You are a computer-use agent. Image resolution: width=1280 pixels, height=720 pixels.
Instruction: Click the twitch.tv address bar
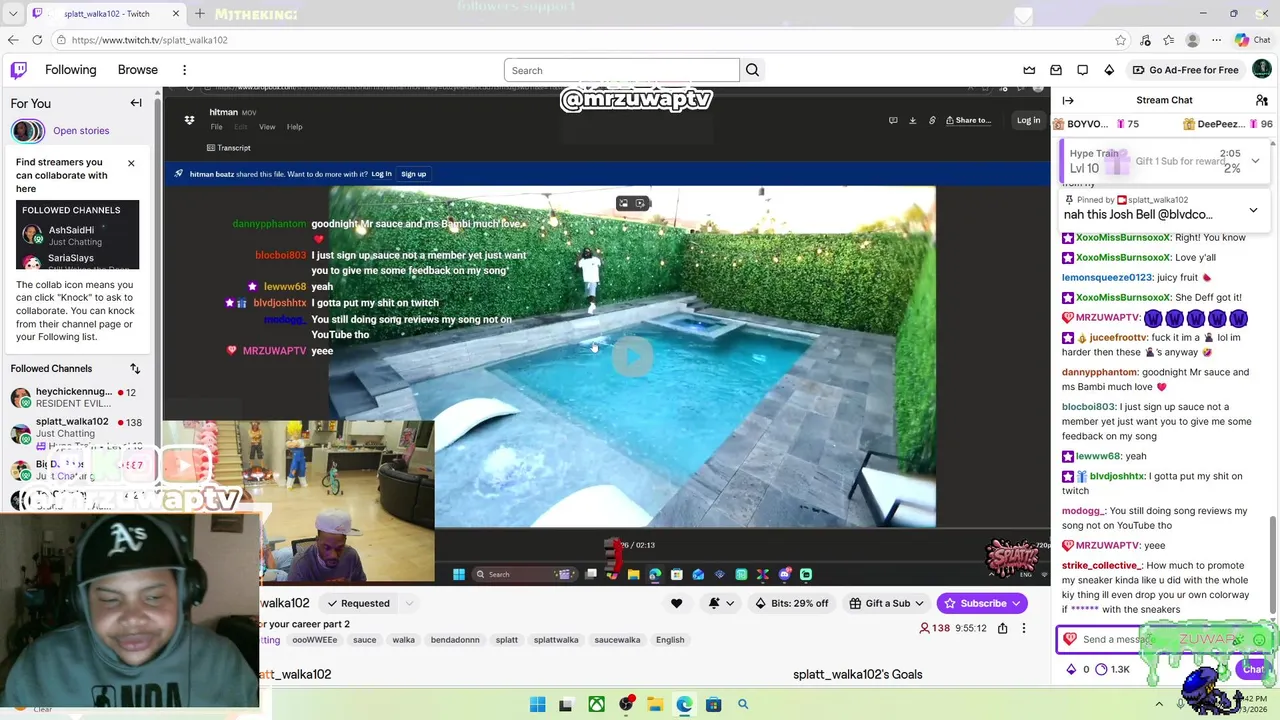[580, 40]
